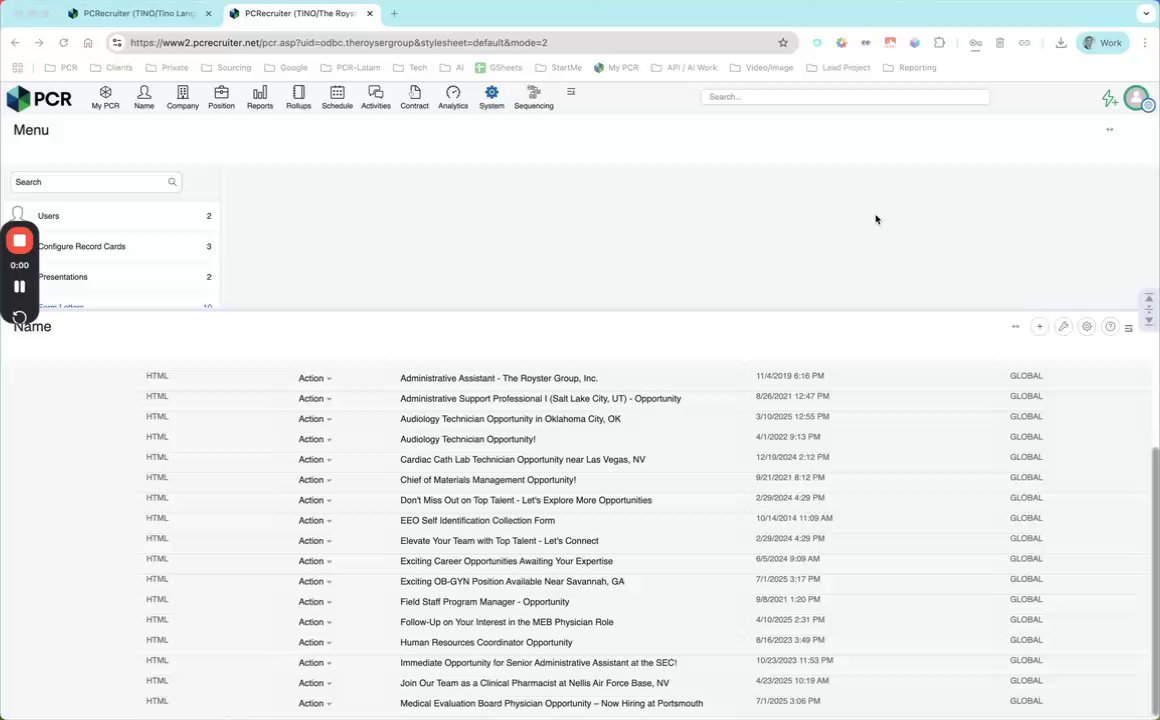Bookmark this page with the star icon
This screenshot has width=1160, height=720.
coord(783,43)
